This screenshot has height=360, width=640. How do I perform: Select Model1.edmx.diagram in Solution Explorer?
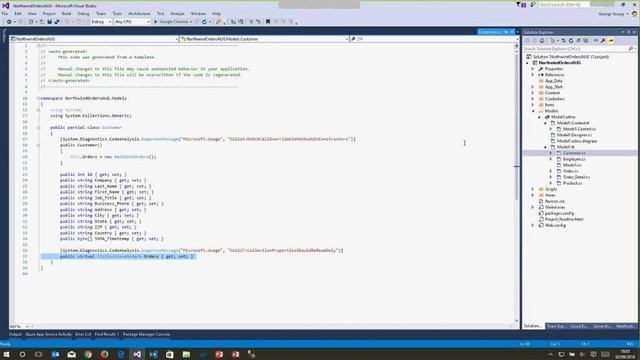577,141
